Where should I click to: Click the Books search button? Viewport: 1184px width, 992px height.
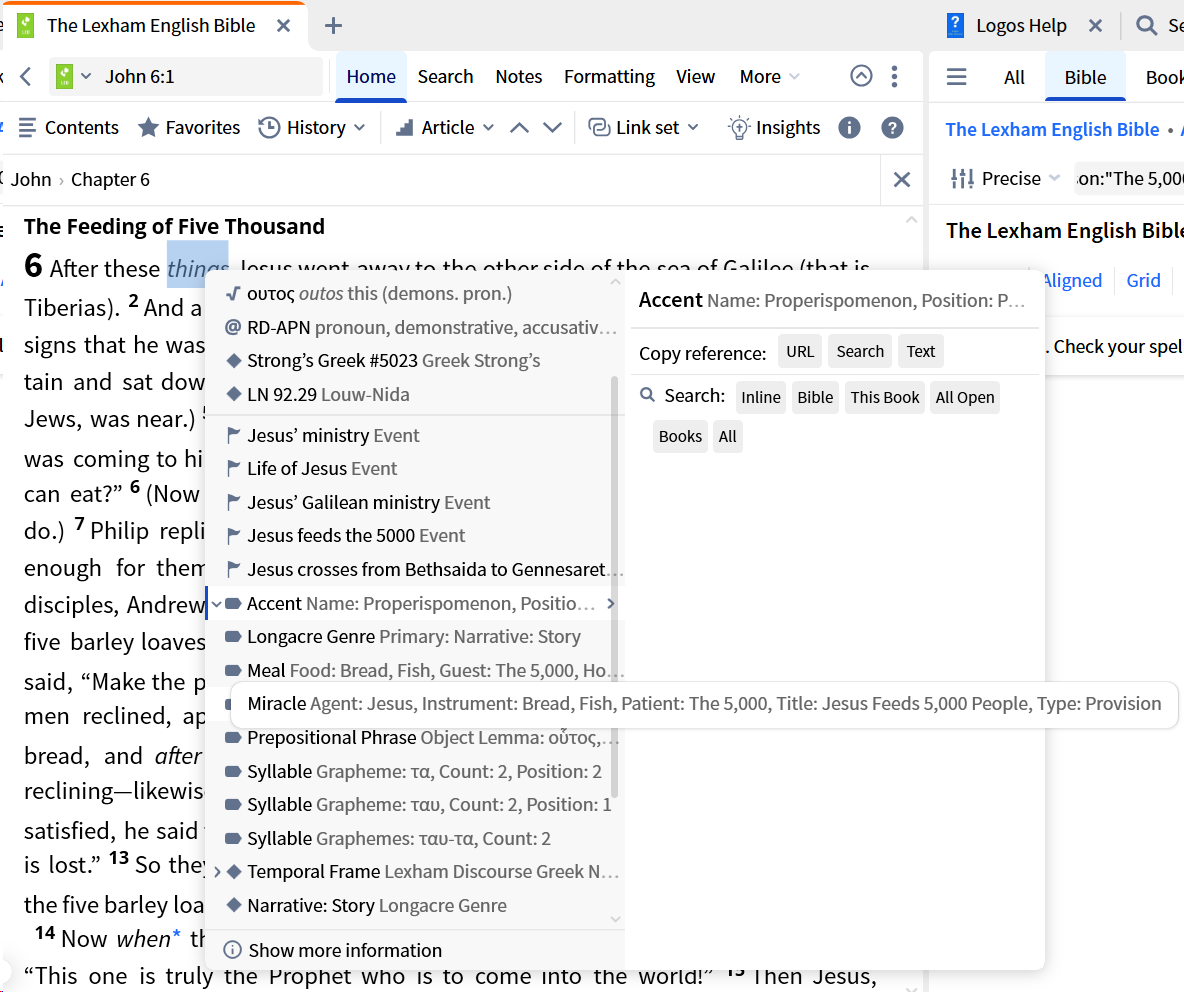coord(680,436)
